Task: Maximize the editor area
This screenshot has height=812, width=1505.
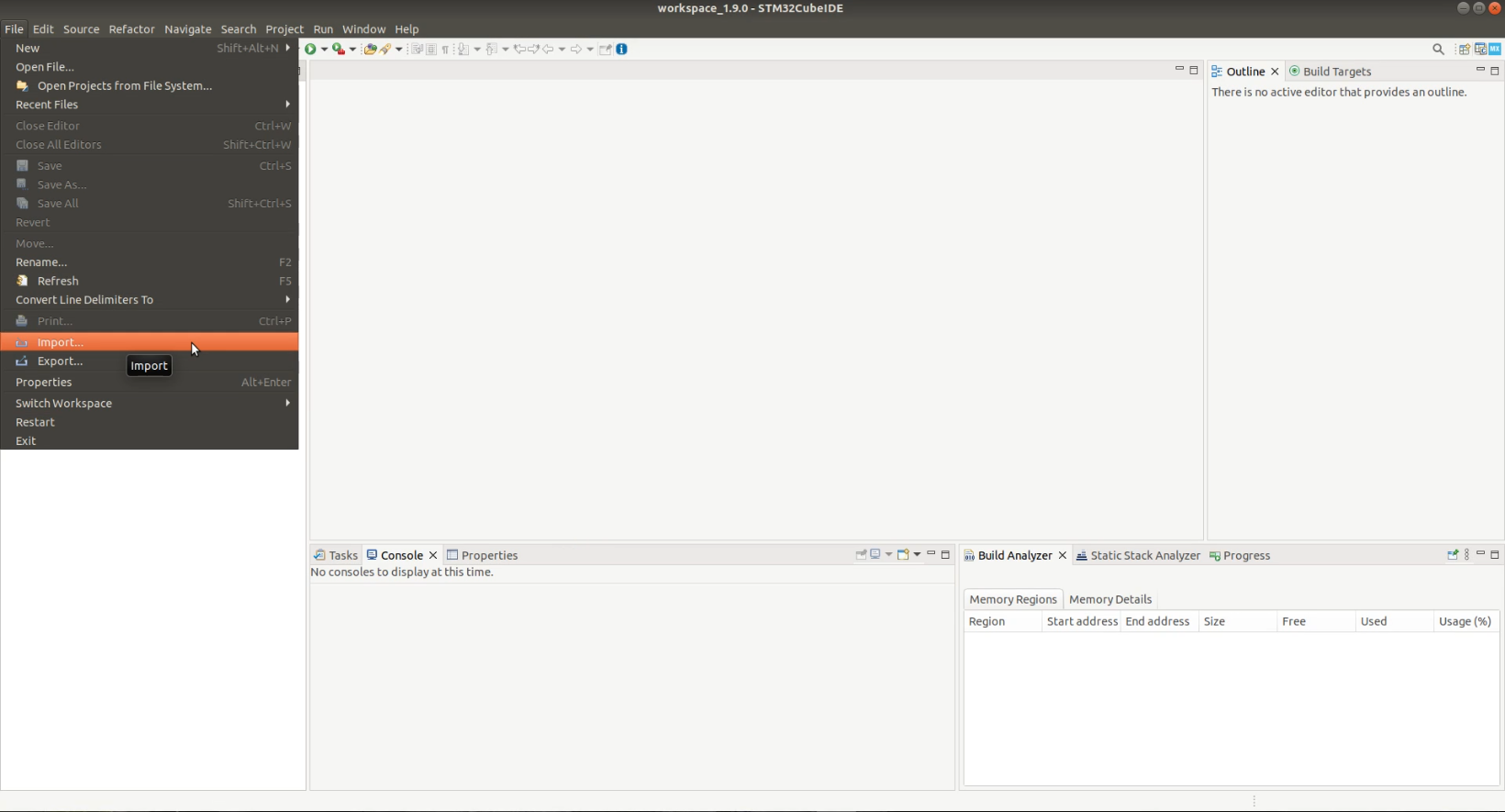Action: (x=1194, y=70)
